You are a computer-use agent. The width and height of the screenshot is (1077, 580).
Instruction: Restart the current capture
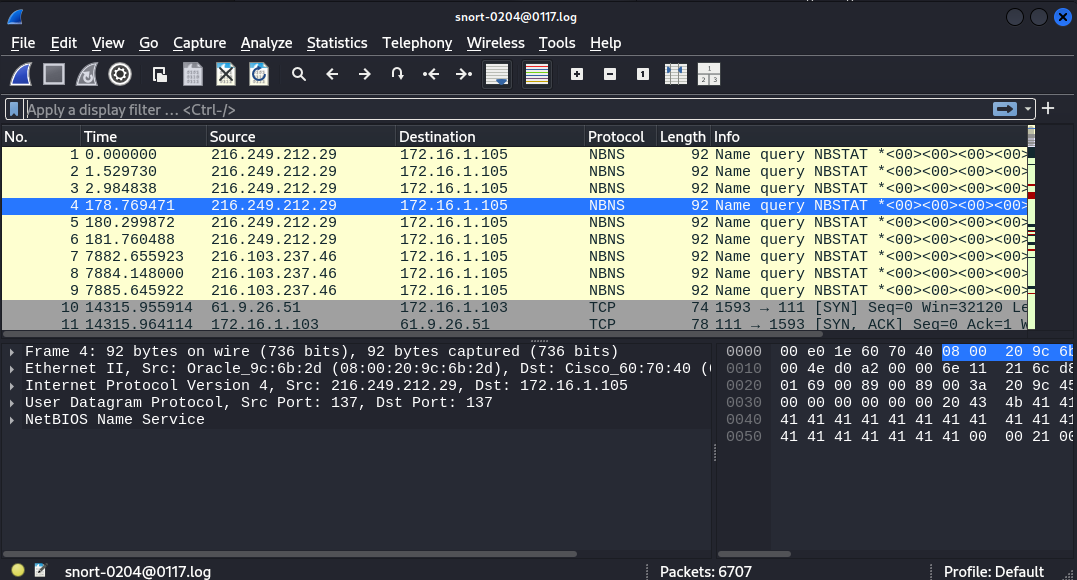click(87, 74)
